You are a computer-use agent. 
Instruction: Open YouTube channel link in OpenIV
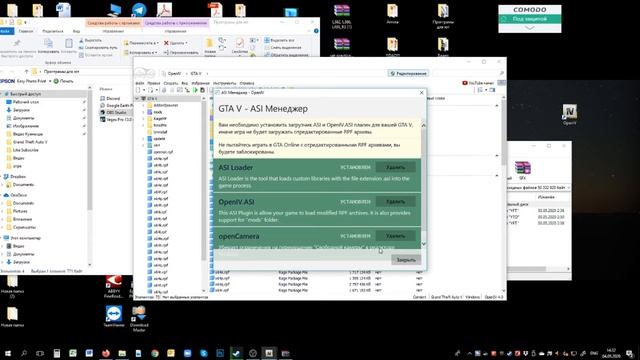click(x=478, y=83)
